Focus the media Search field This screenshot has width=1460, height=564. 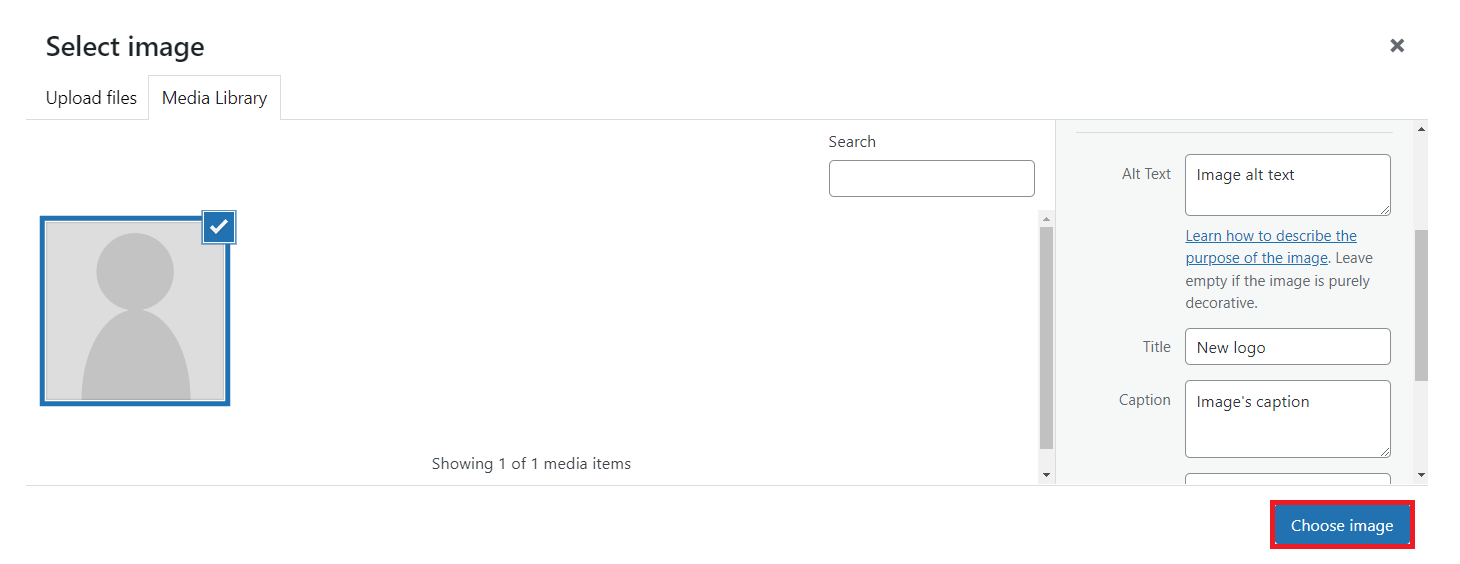coord(931,178)
